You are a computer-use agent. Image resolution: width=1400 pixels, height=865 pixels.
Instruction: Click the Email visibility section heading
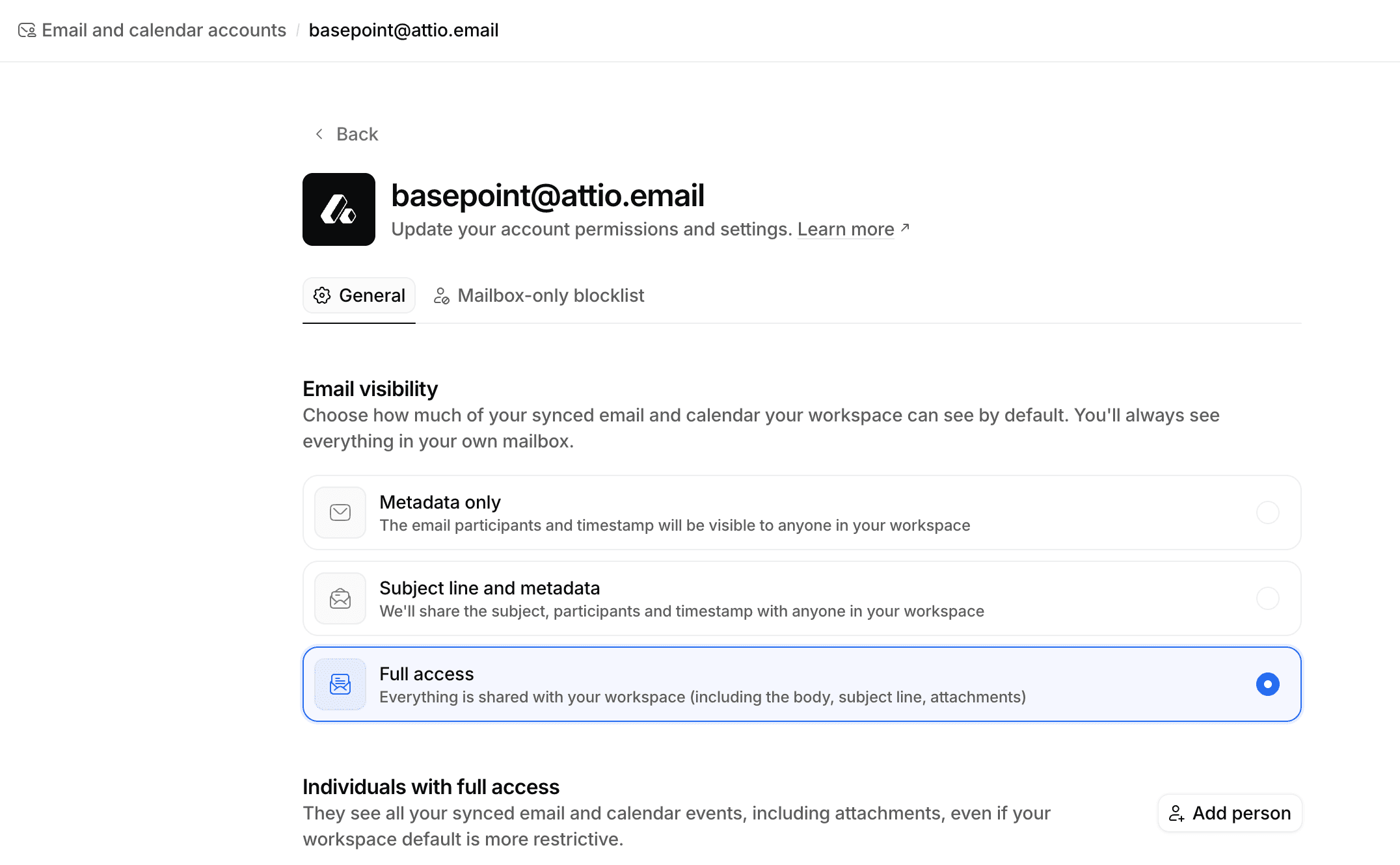coord(370,389)
